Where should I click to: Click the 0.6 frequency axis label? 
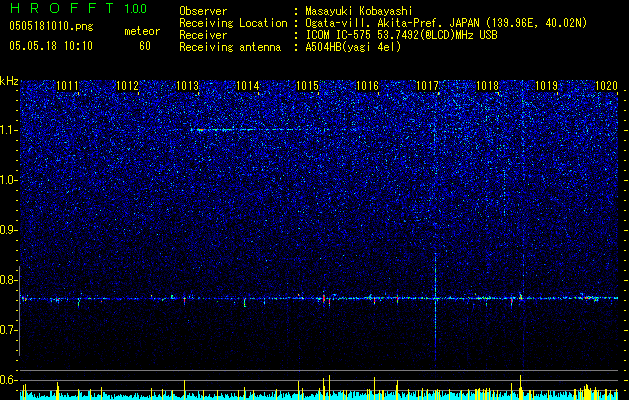tap(8, 380)
